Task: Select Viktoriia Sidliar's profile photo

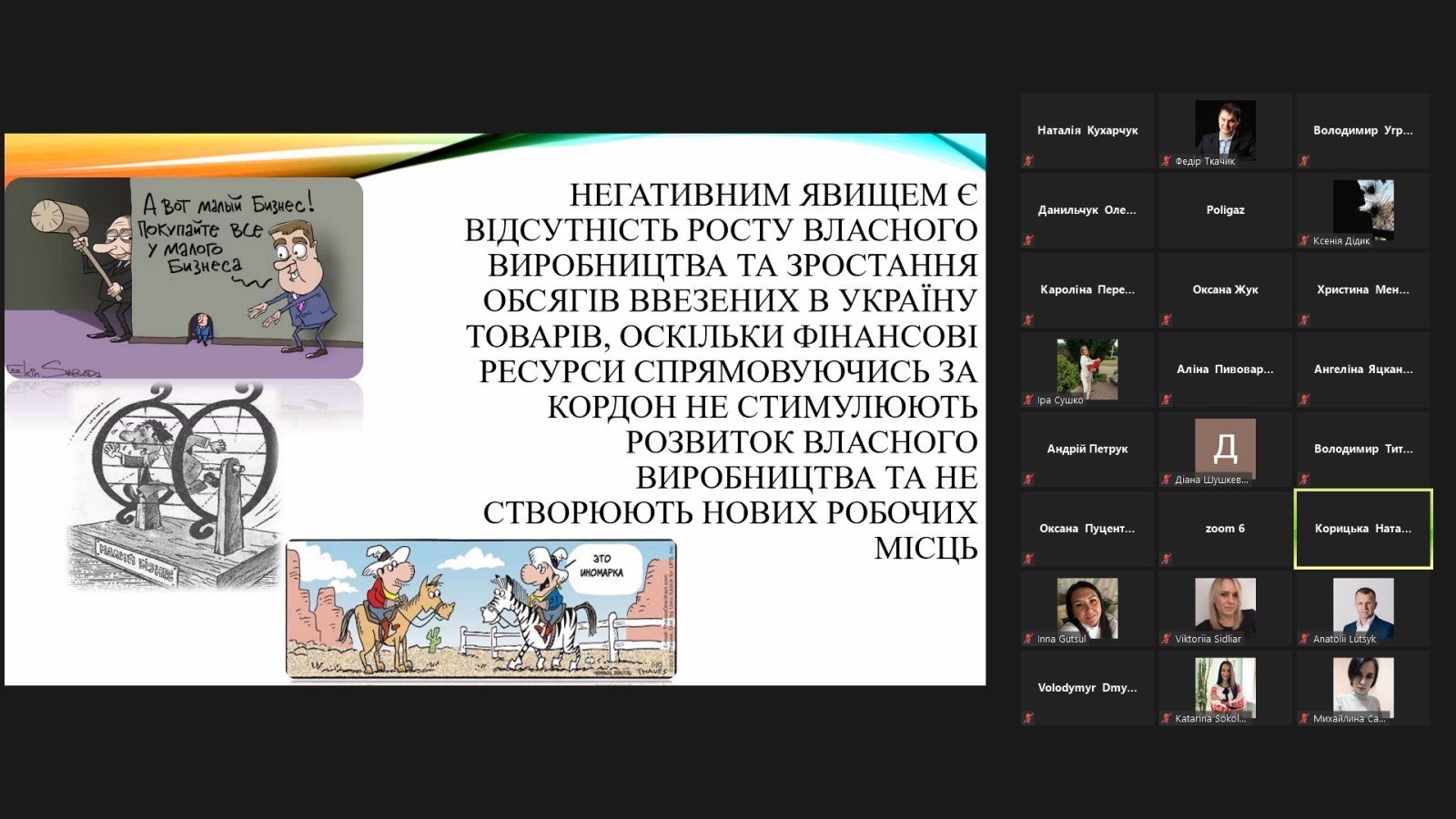Action: point(1225,608)
